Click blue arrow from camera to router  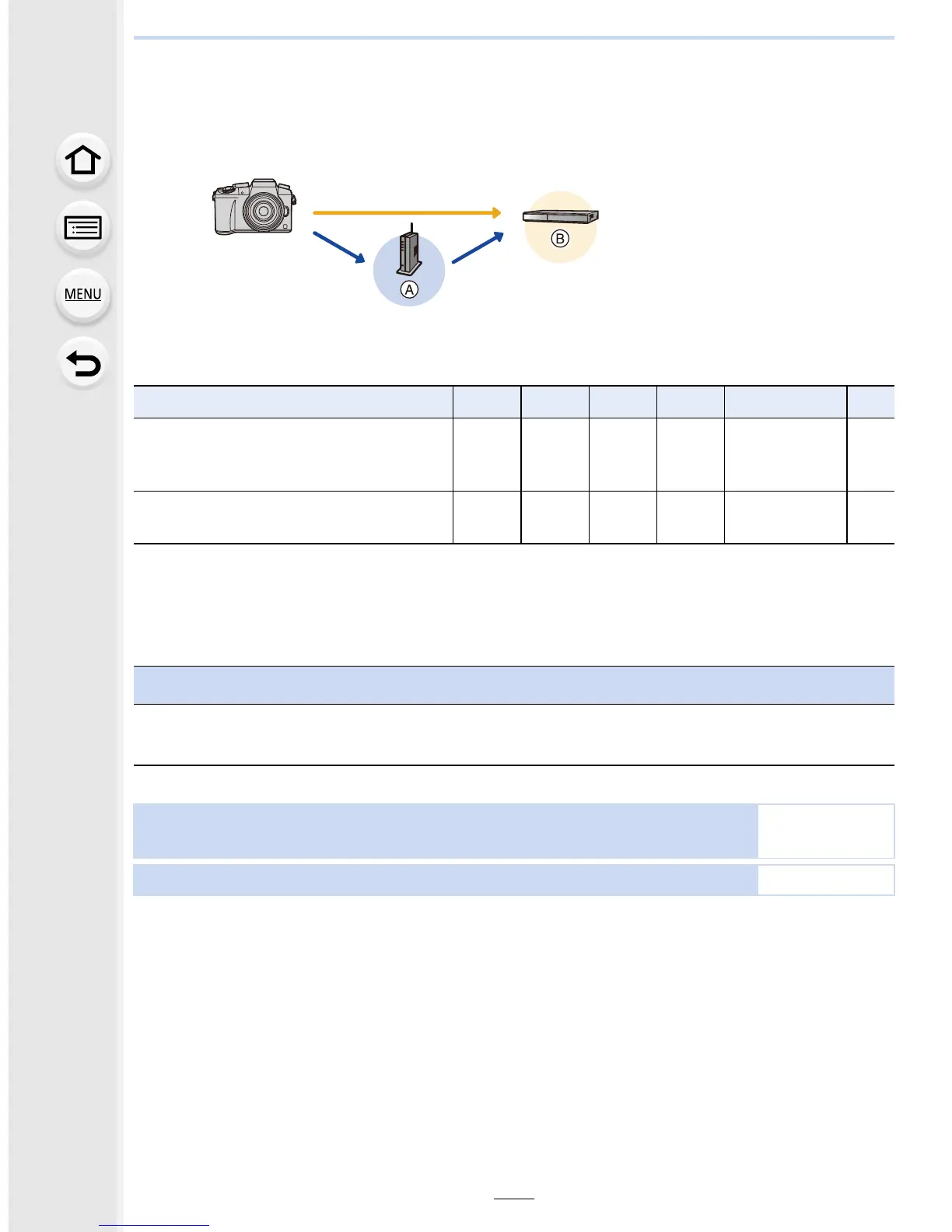click(x=339, y=247)
